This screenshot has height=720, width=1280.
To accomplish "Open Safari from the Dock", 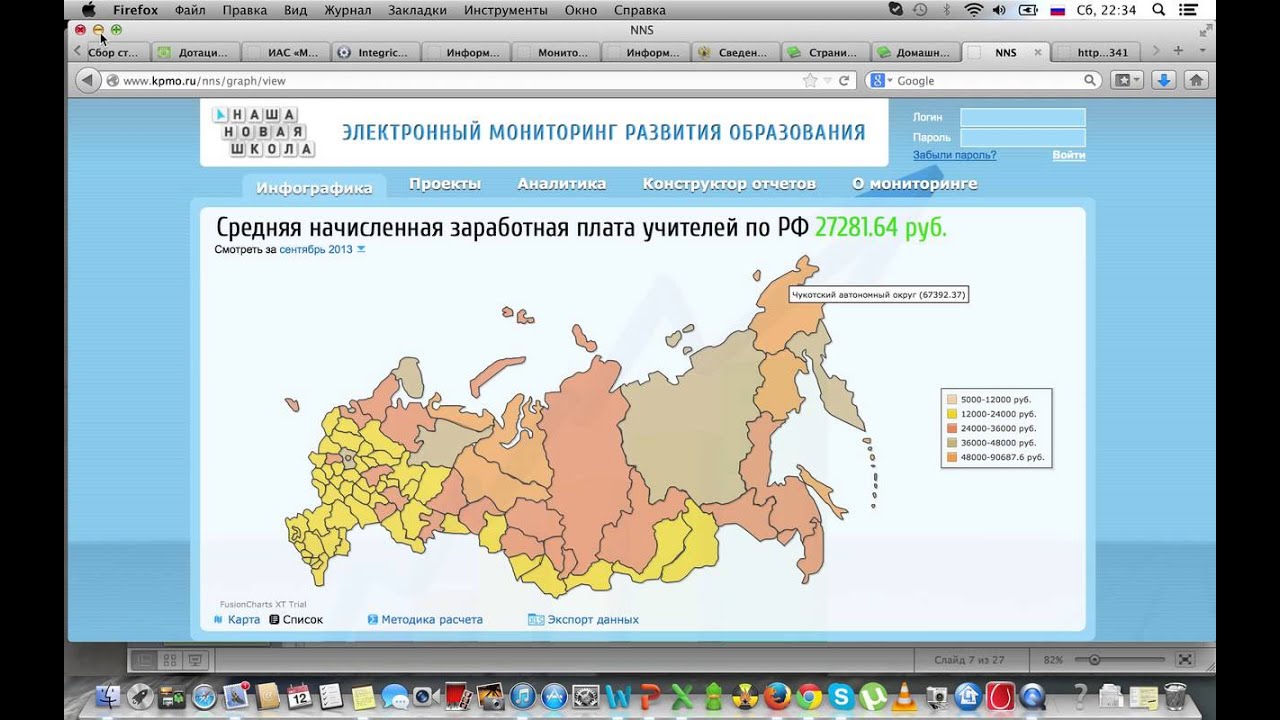I will click(x=204, y=696).
